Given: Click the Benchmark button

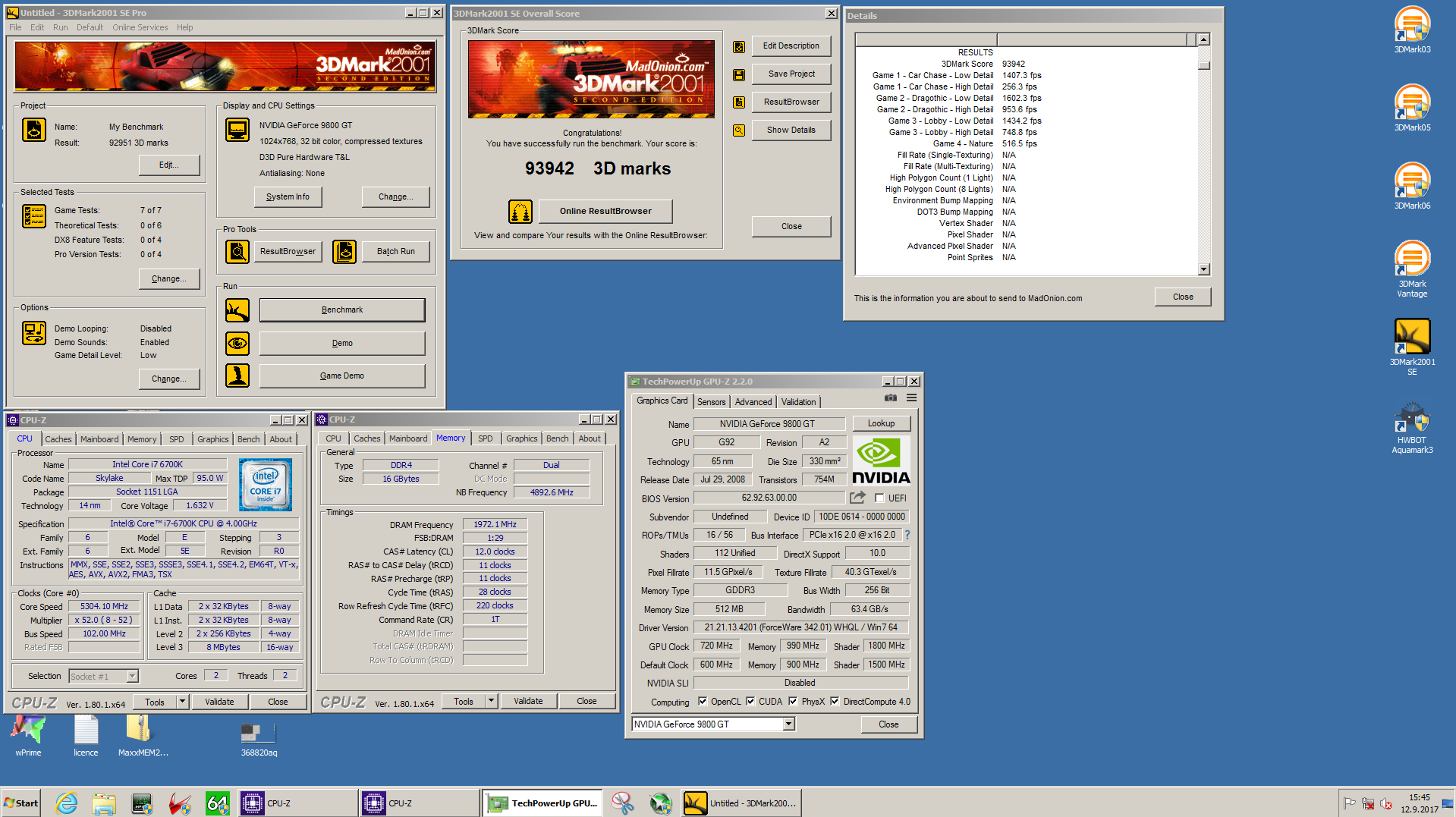Looking at the screenshot, I should coord(342,310).
